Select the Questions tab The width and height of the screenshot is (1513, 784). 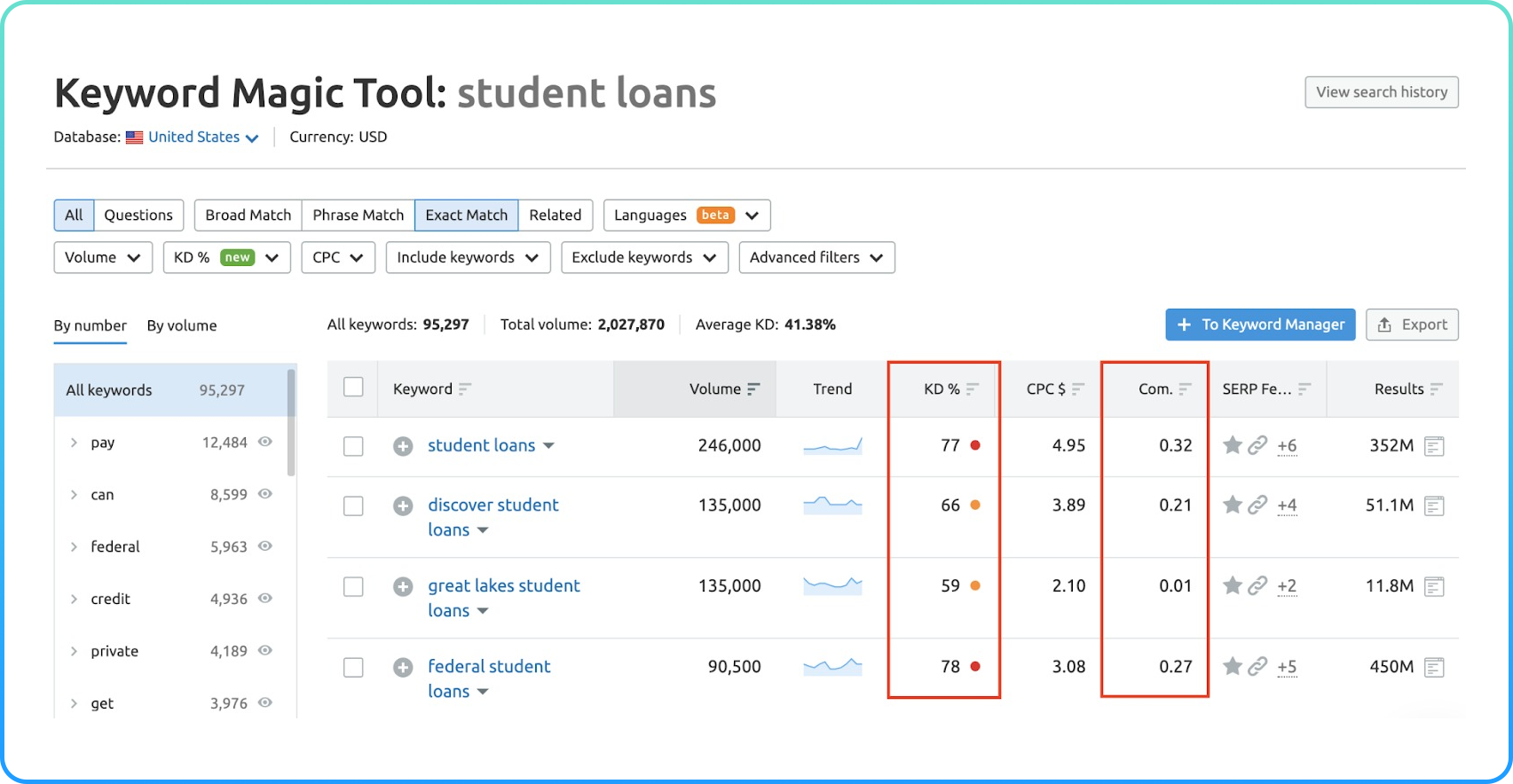(138, 215)
